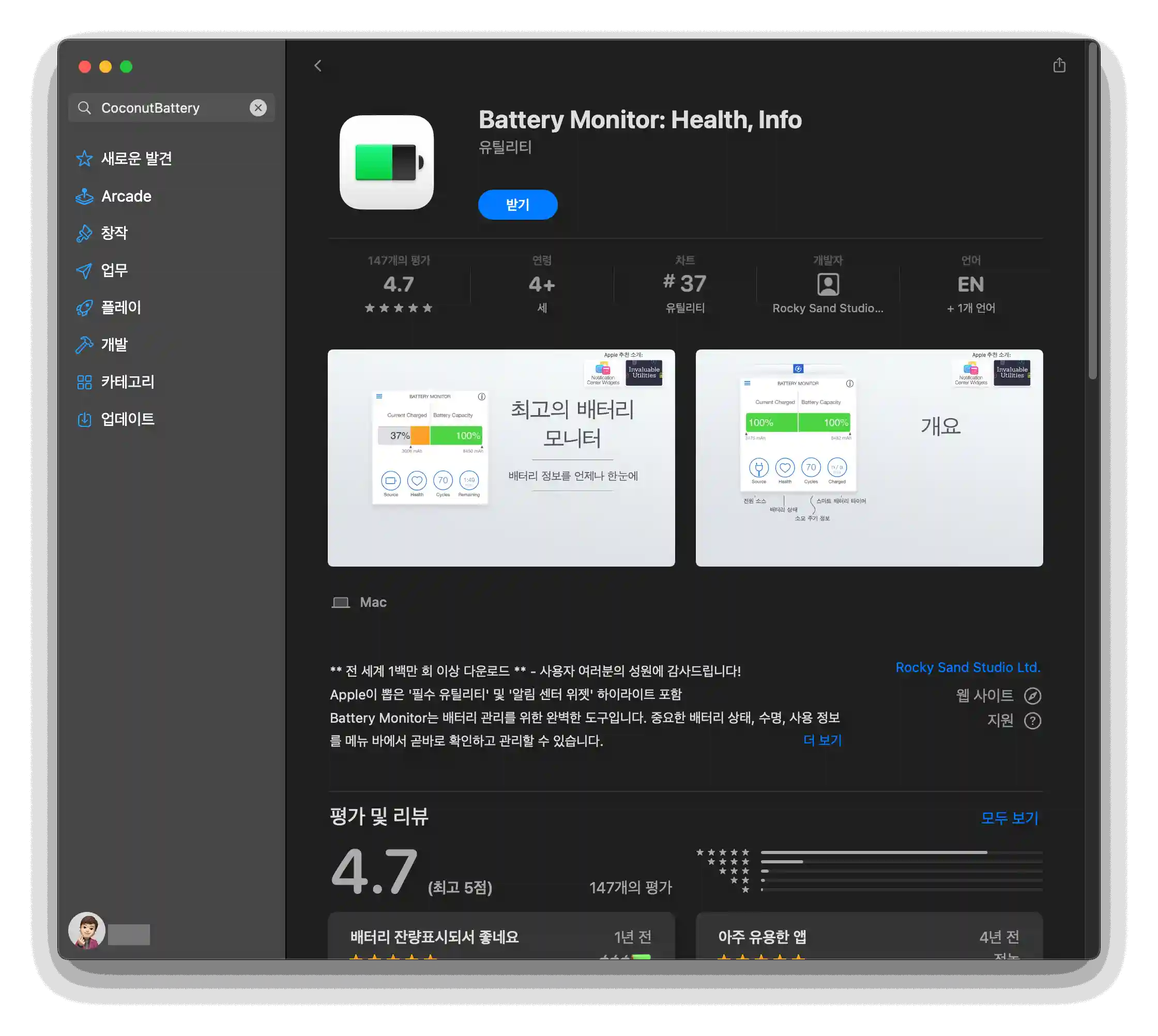Expand description with 더 보기
The width and height of the screenshot is (1158, 1036).
(x=822, y=740)
